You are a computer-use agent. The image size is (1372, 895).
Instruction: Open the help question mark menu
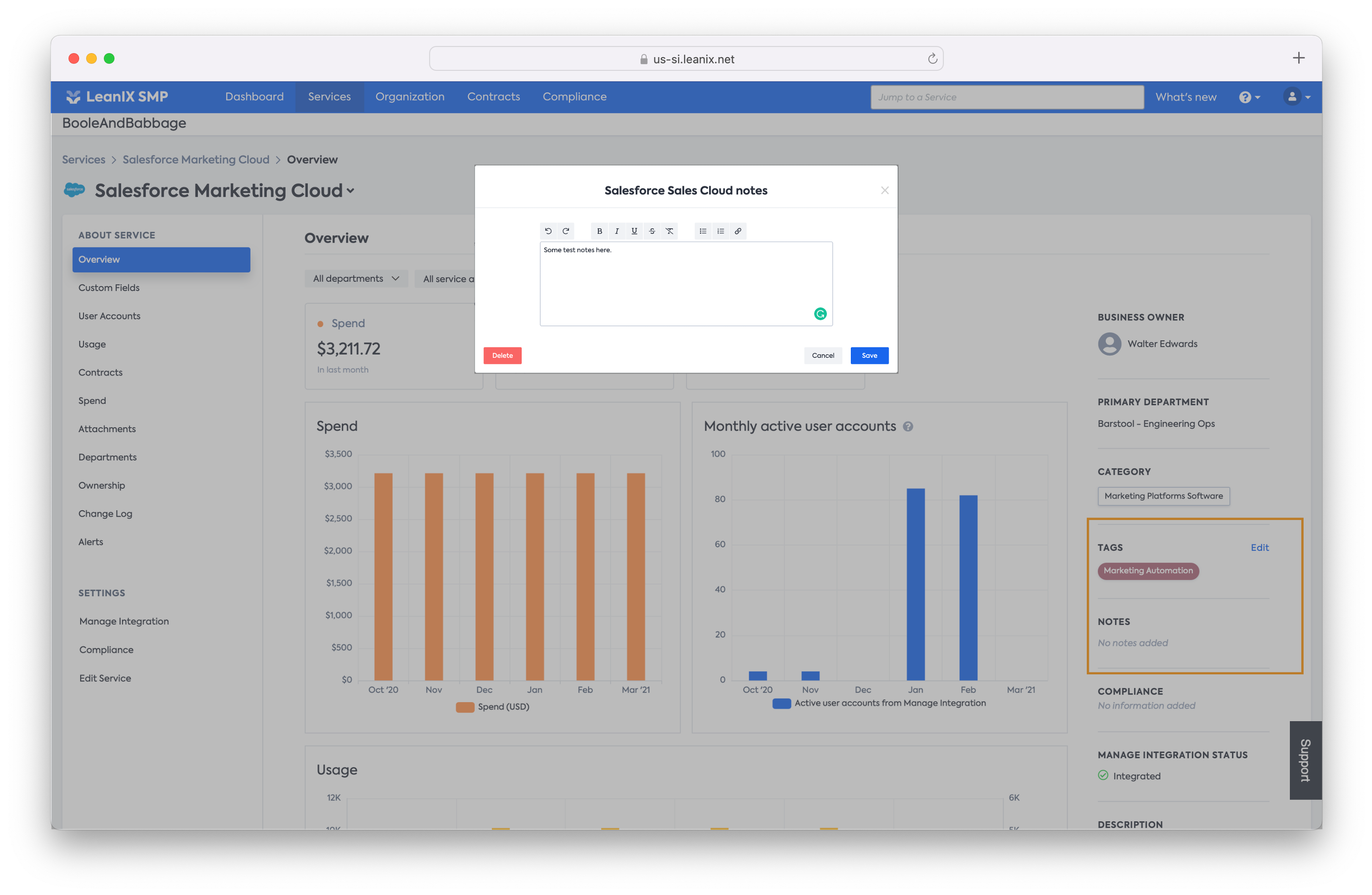(x=1249, y=97)
